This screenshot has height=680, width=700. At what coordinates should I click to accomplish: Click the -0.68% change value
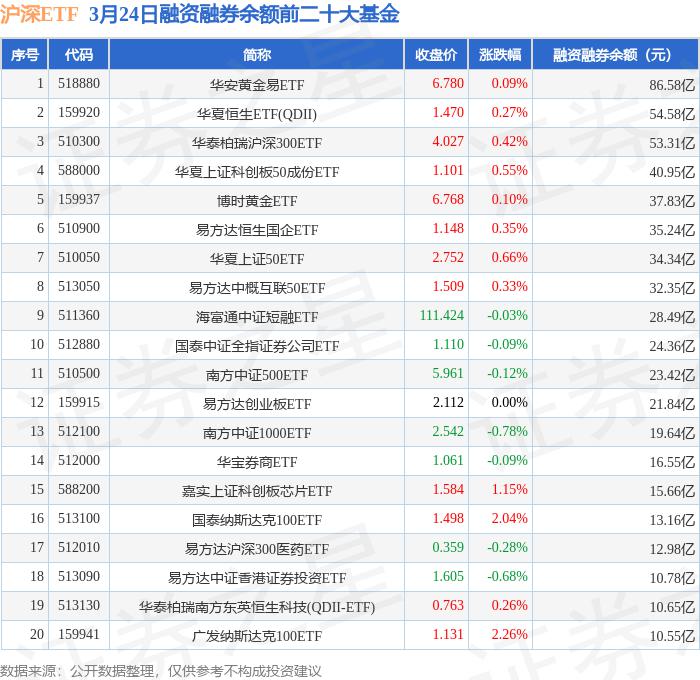tap(508, 577)
